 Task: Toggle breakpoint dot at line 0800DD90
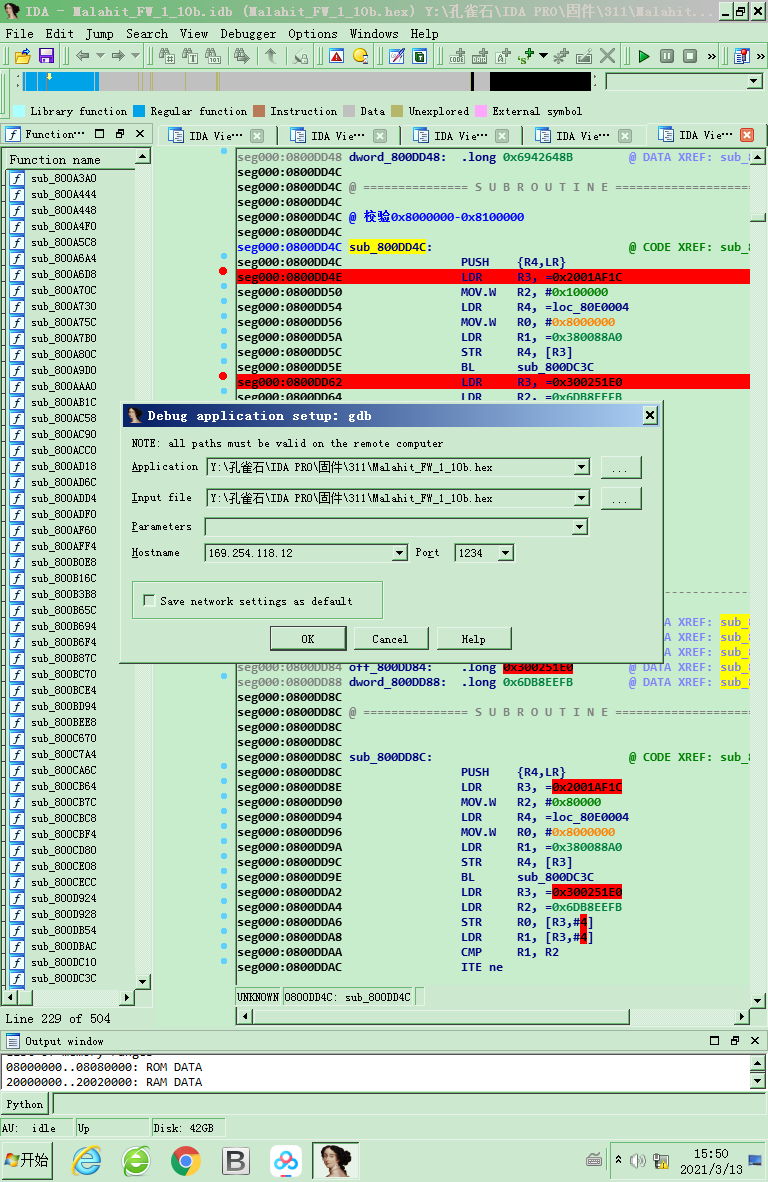224,796
